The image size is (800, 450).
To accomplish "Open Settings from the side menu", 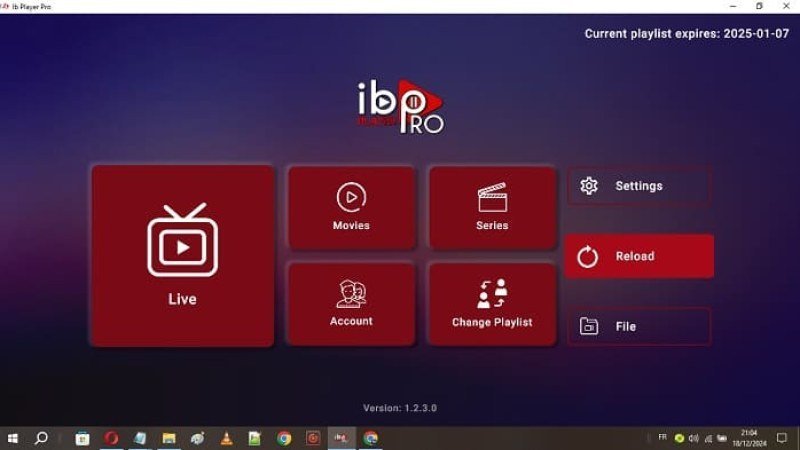I will click(639, 186).
